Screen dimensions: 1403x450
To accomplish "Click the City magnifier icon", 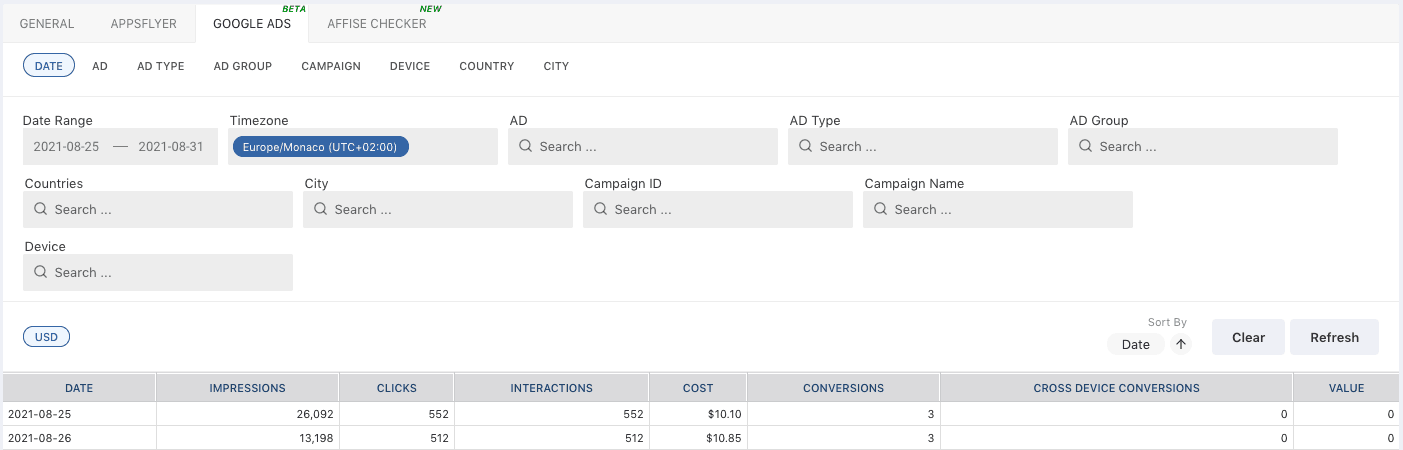I will click(x=321, y=209).
